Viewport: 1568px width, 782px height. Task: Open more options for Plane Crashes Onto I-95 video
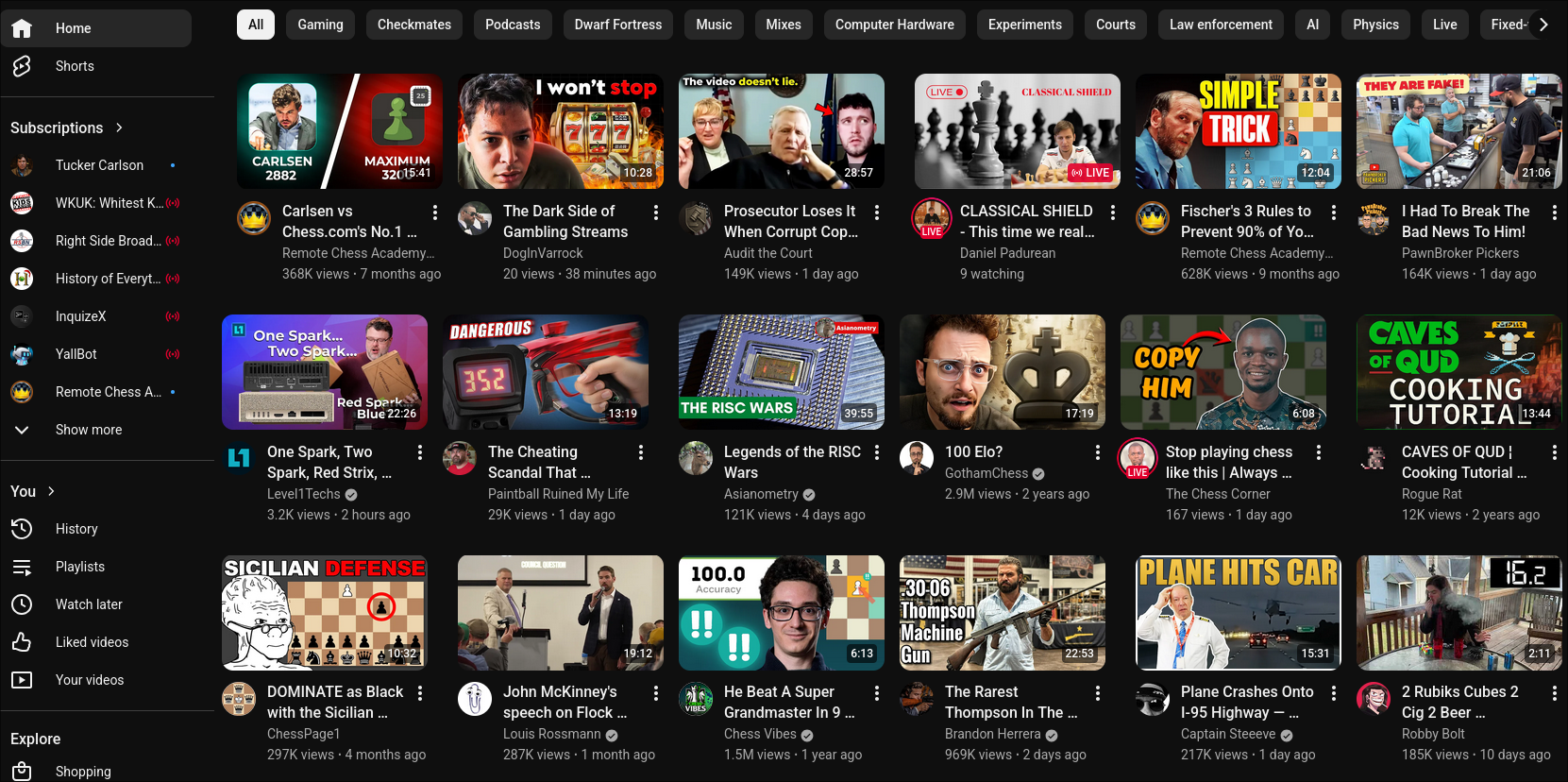pos(1334,693)
